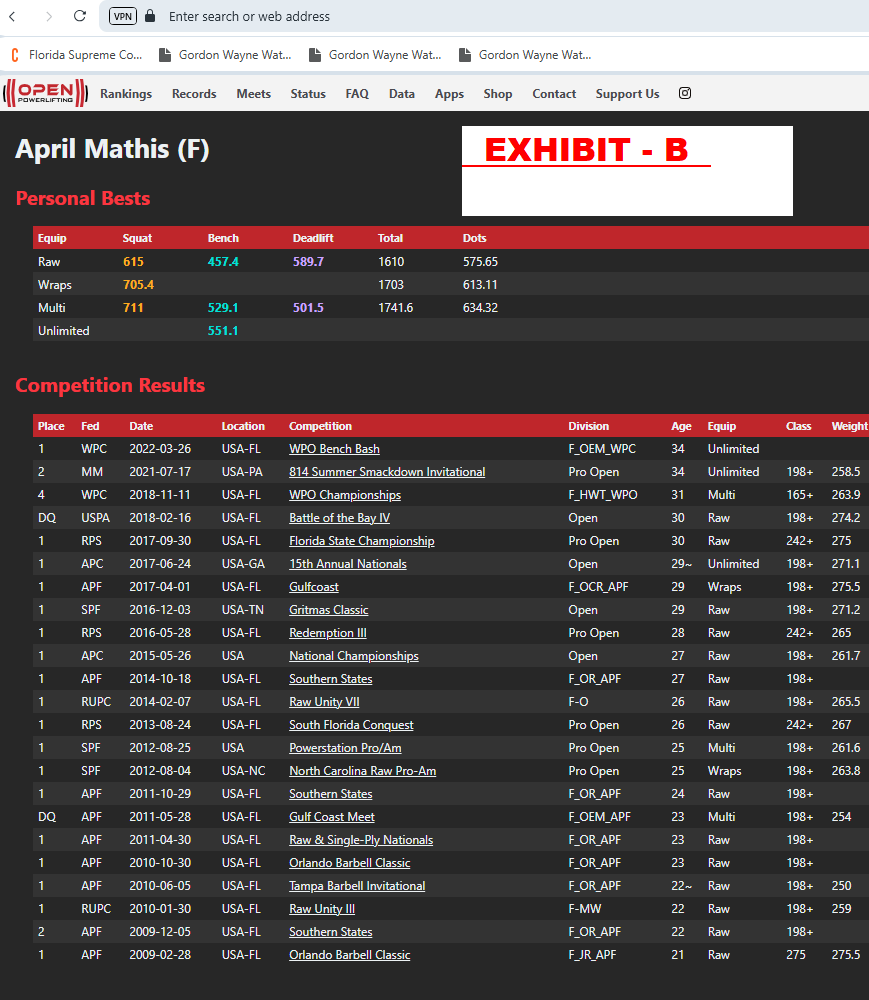
Task: View the Battle of the Bay IV meet
Action: [x=339, y=518]
